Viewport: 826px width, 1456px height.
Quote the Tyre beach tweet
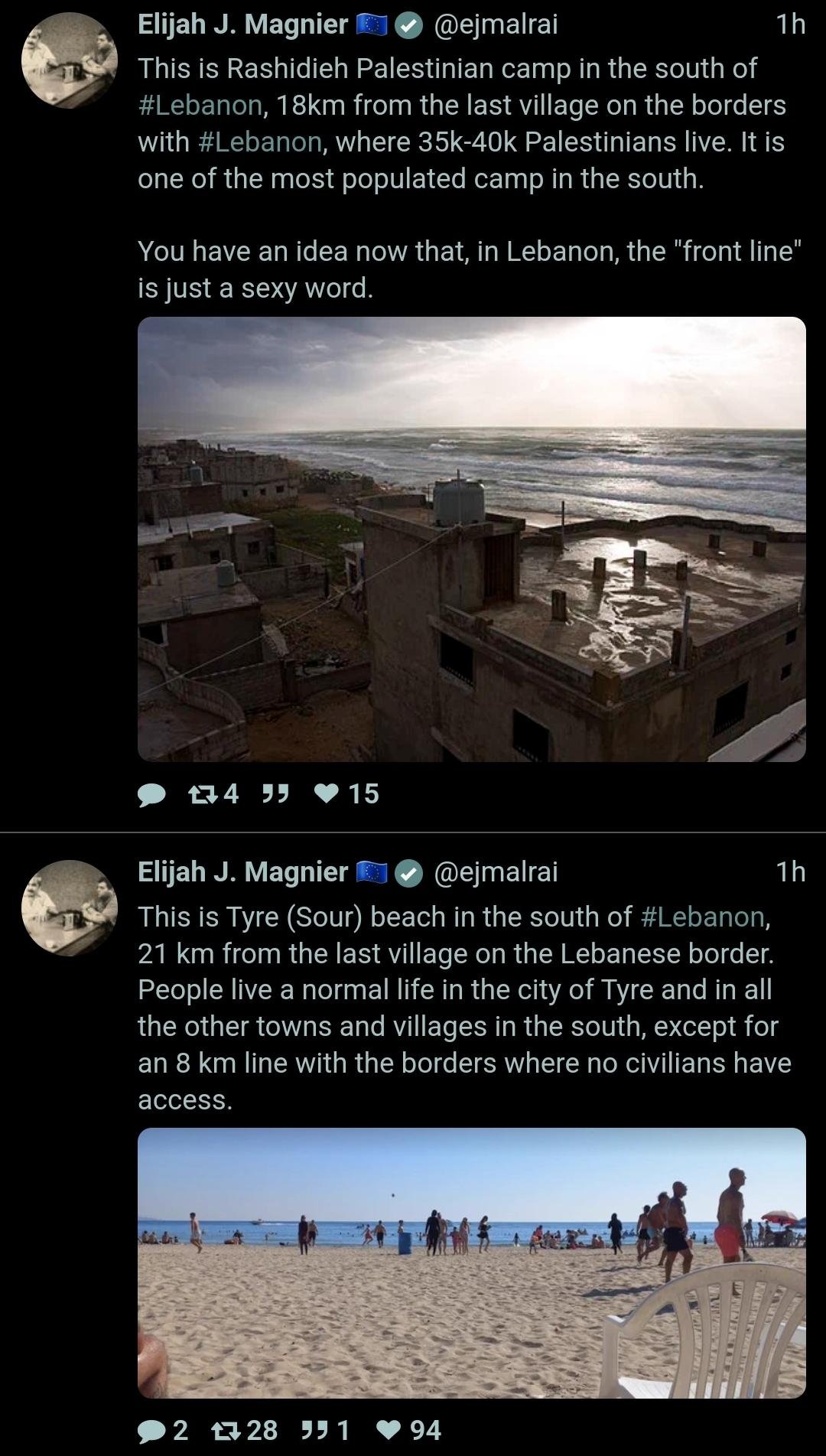point(326,1430)
